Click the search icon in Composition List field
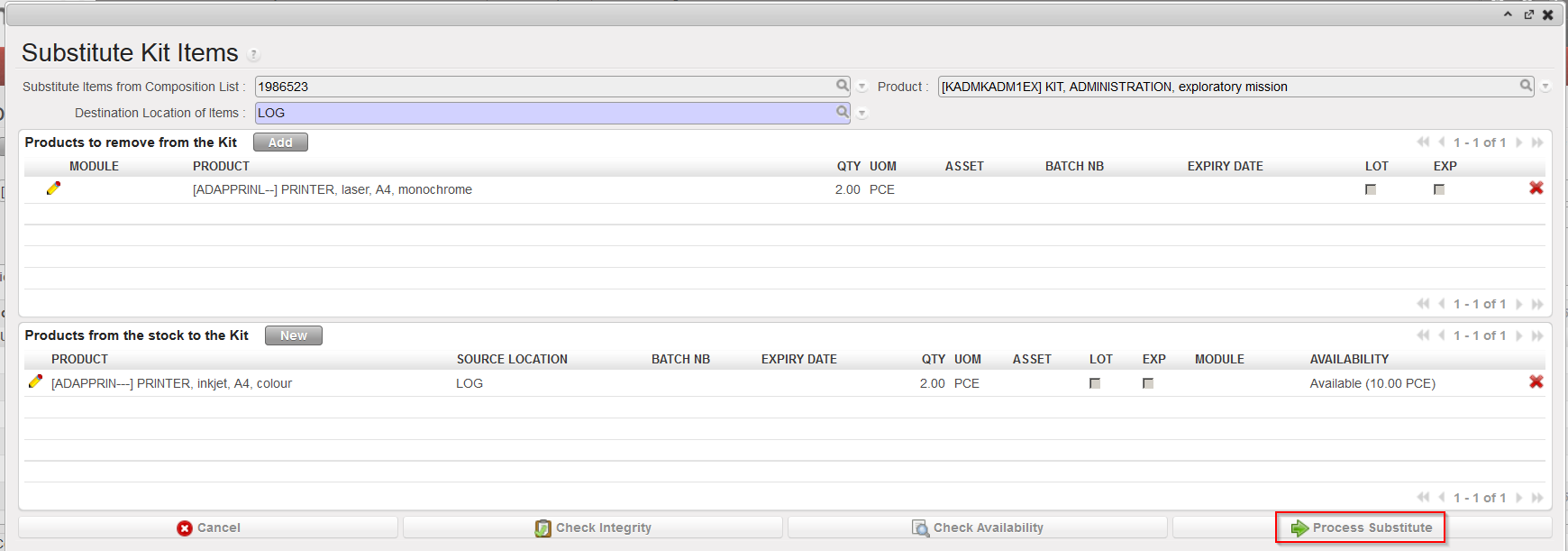 click(x=842, y=86)
